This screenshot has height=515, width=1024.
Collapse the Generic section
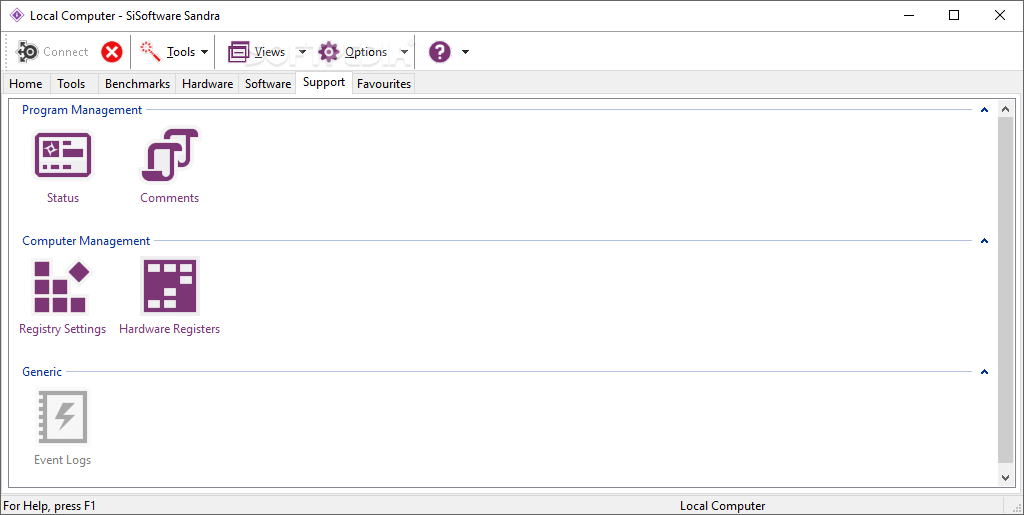coord(984,371)
